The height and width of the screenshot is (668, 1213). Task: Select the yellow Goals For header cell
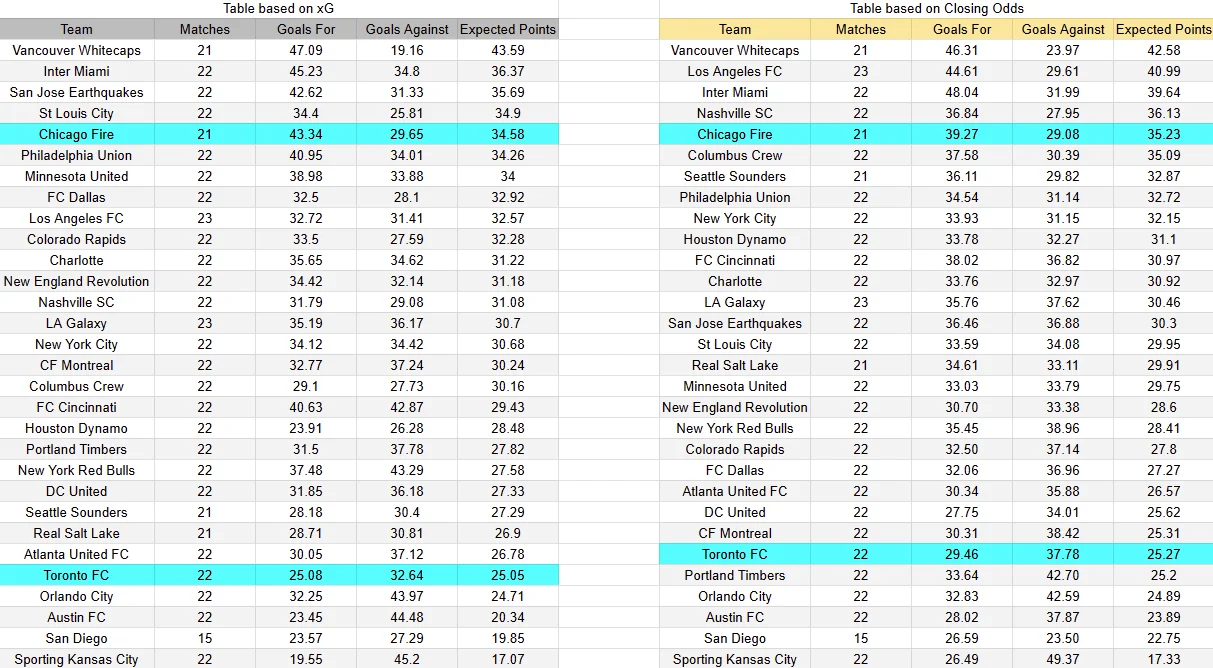tap(962, 29)
